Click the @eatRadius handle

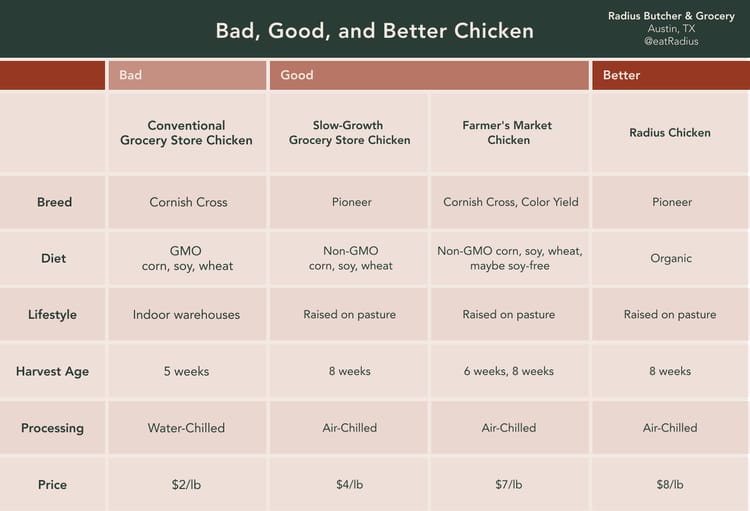pyautogui.click(x=671, y=42)
